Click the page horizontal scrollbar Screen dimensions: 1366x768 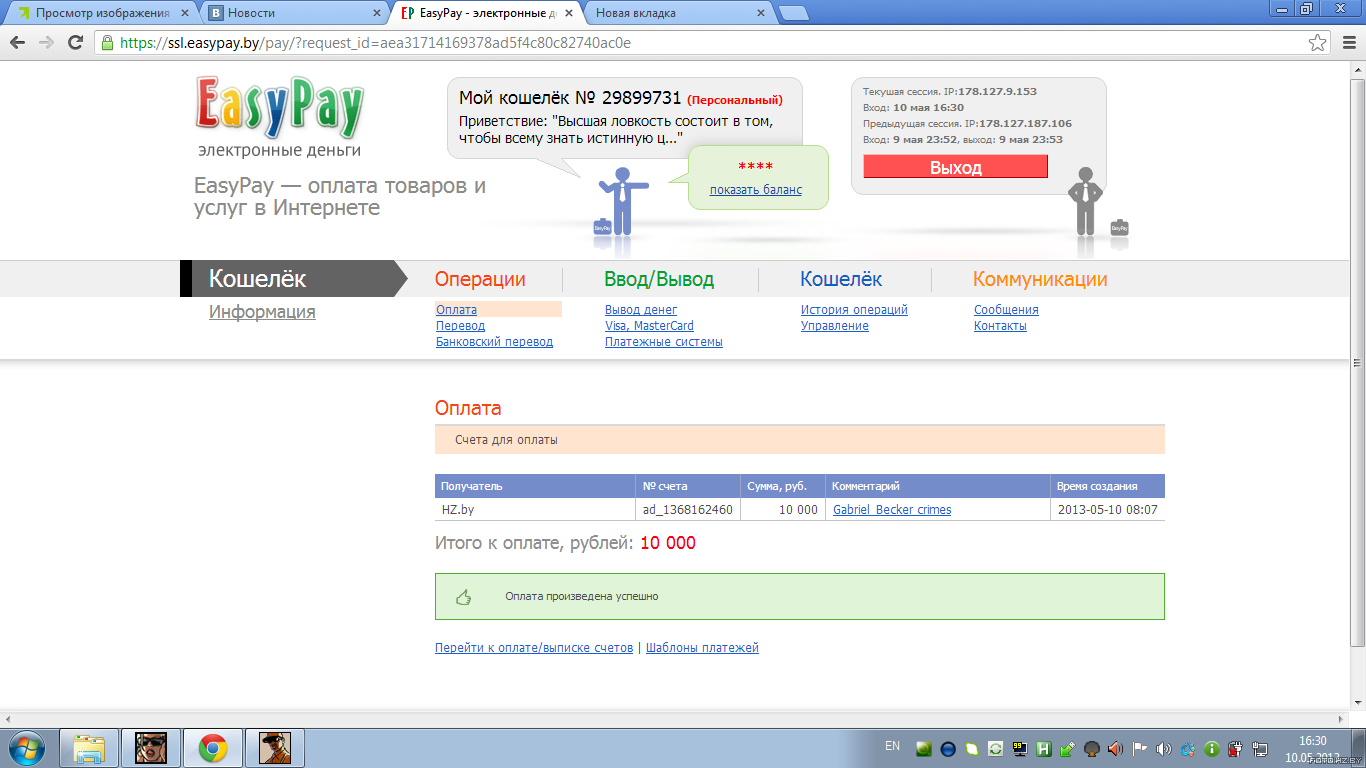pyautogui.click(x=675, y=719)
